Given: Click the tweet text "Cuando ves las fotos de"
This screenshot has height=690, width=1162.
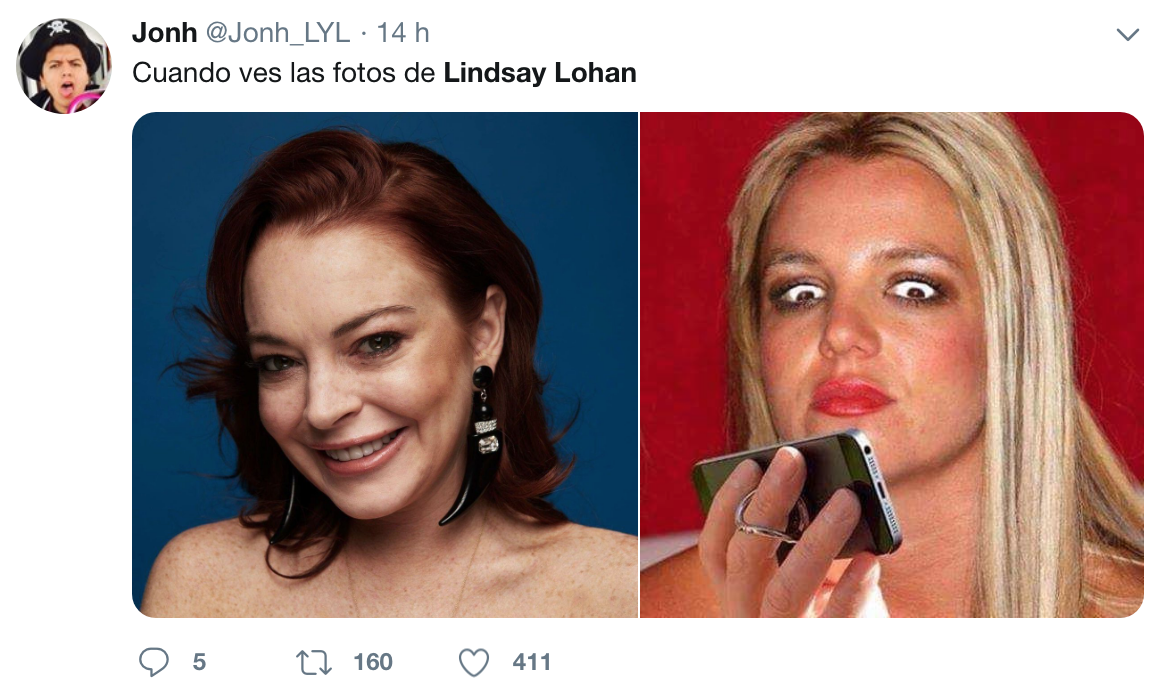Looking at the screenshot, I should (x=285, y=73).
